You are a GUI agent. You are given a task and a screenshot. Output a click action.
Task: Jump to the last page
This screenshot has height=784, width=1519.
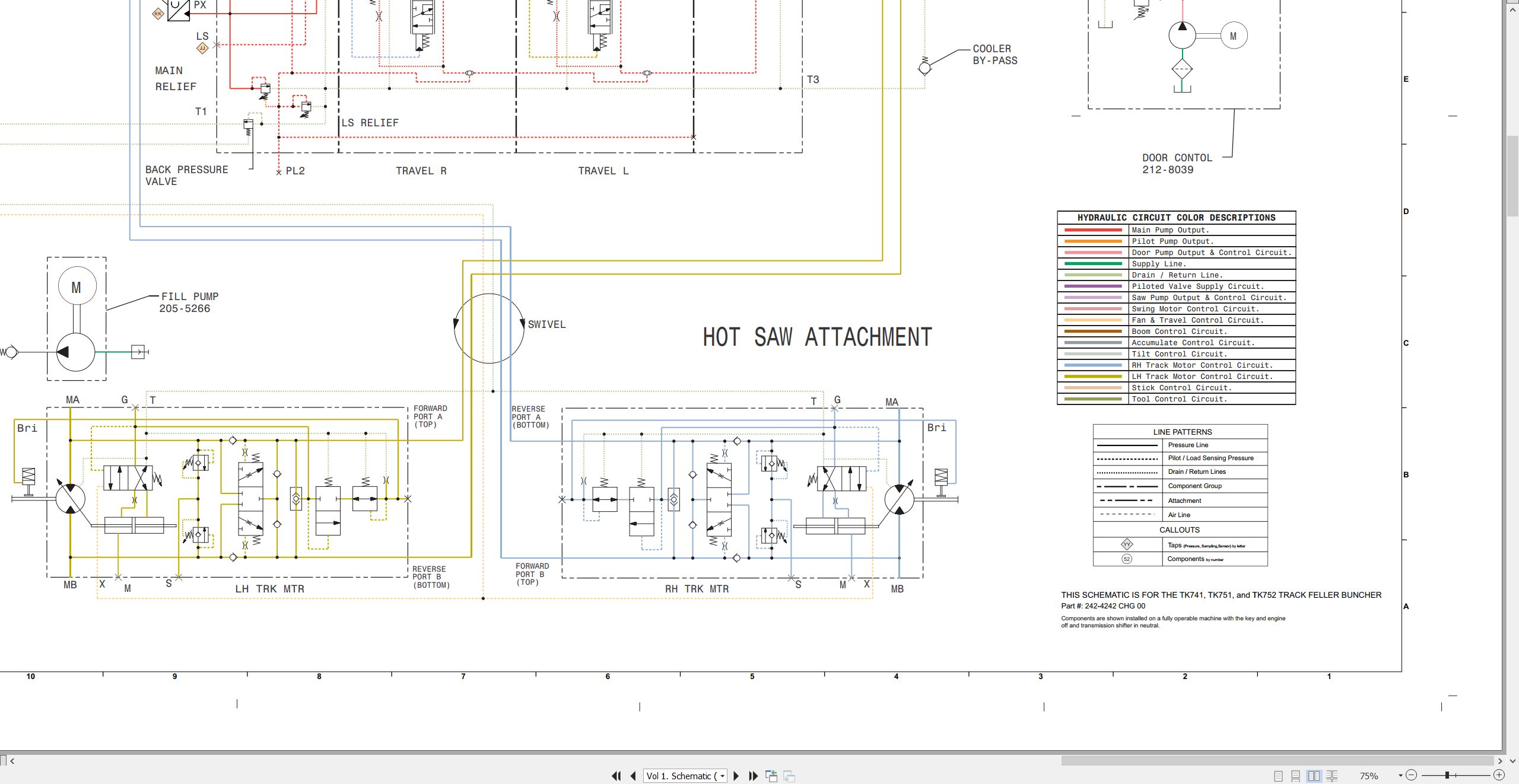(754, 776)
